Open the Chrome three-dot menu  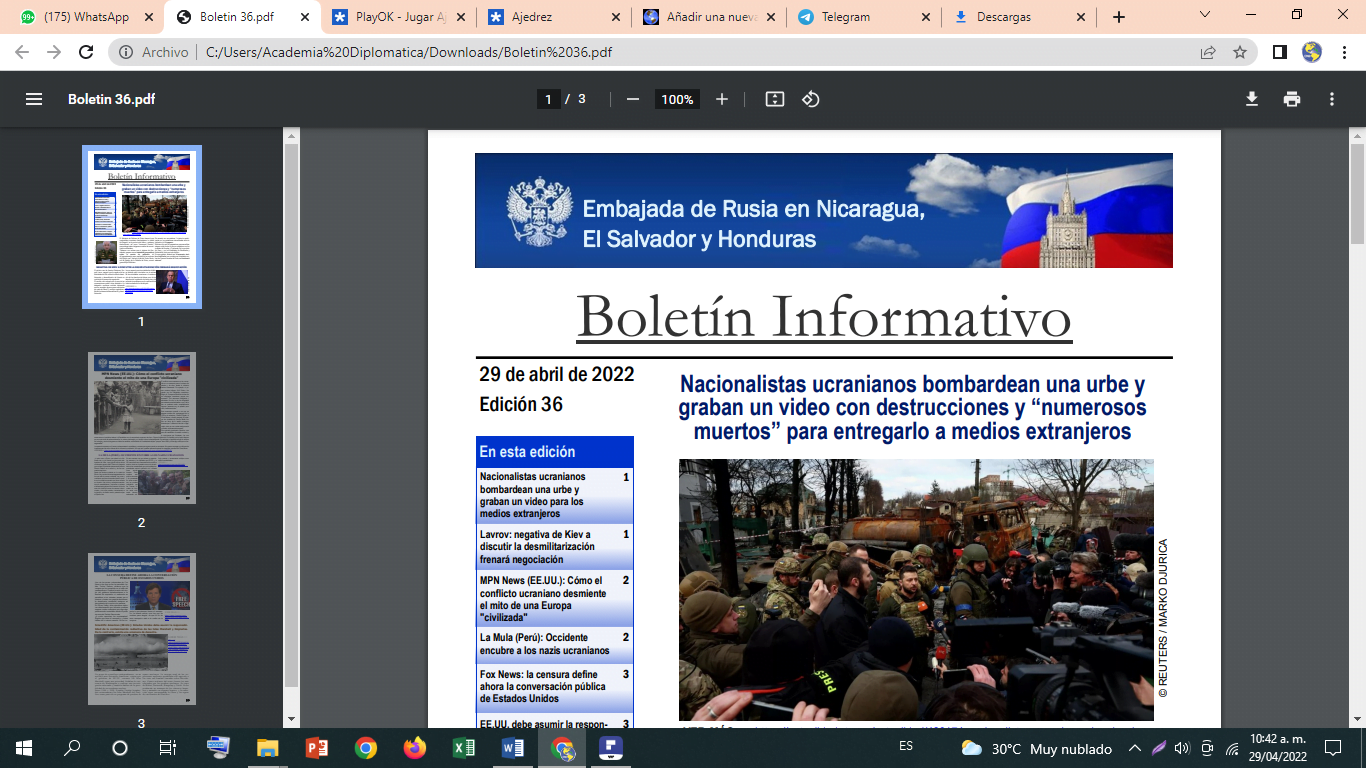[x=1344, y=52]
